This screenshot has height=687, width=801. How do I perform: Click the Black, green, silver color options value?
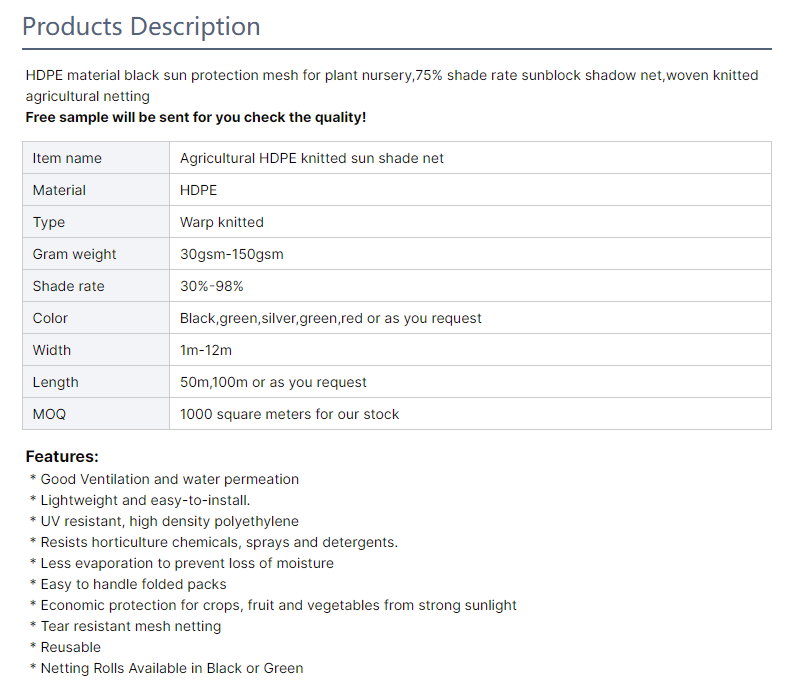tap(331, 318)
